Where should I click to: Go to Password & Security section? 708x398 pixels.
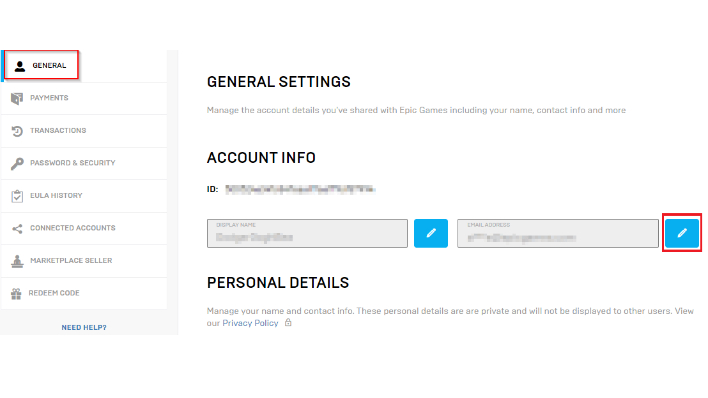point(84,164)
